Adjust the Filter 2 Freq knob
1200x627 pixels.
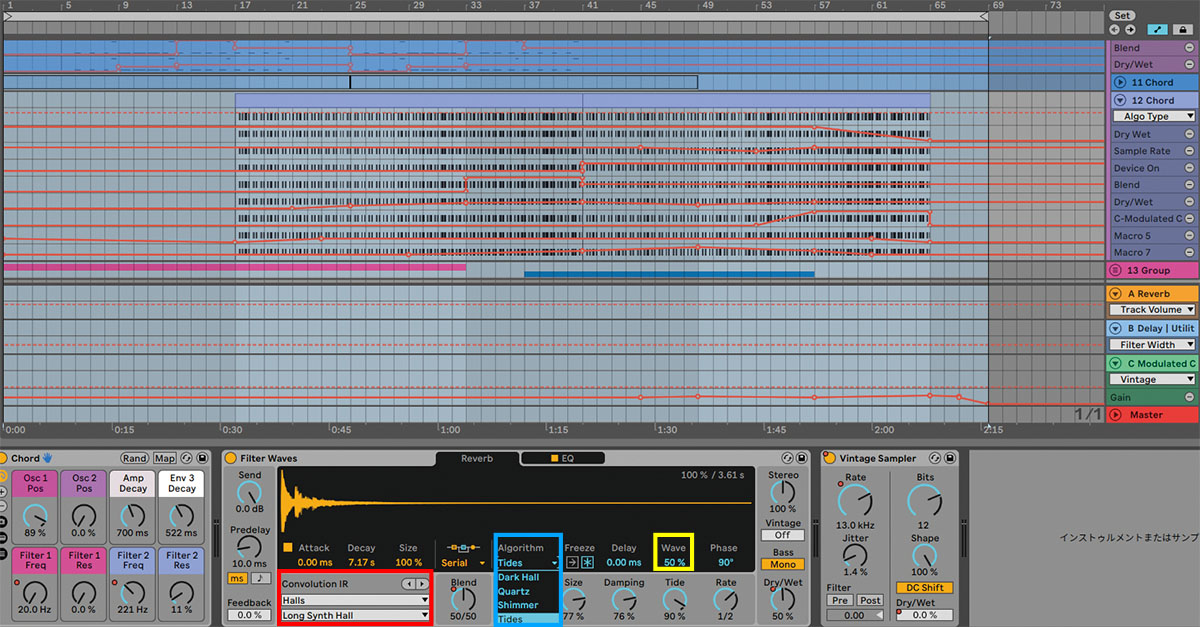tap(133, 591)
